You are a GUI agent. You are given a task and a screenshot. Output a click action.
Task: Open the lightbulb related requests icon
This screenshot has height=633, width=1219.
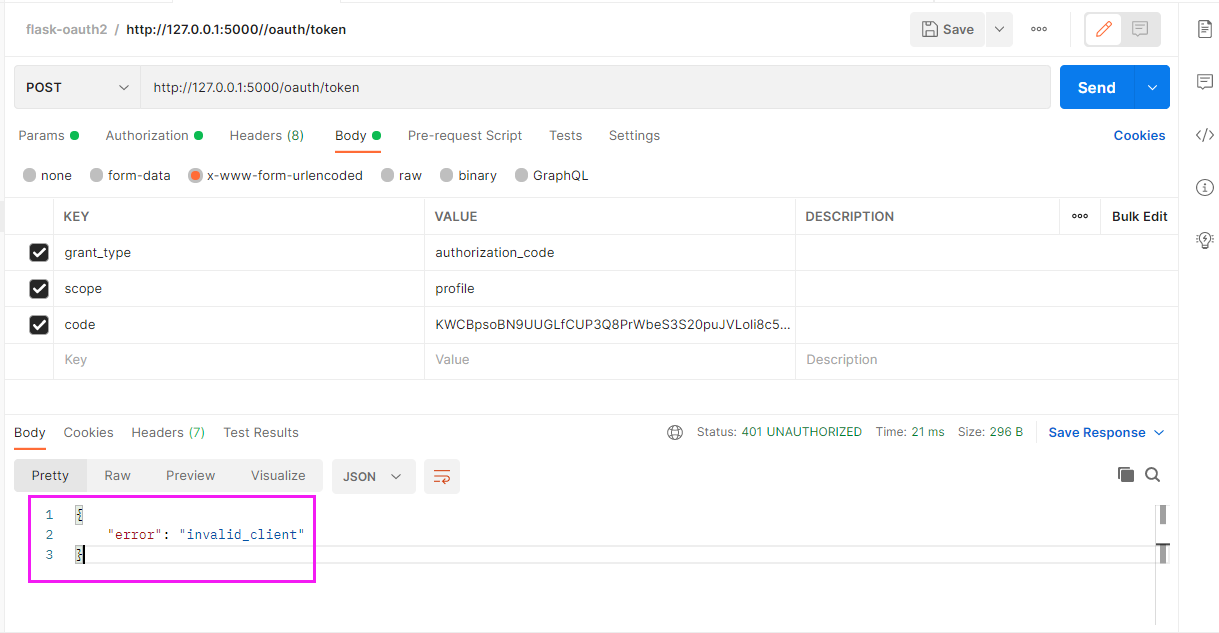[1205, 240]
